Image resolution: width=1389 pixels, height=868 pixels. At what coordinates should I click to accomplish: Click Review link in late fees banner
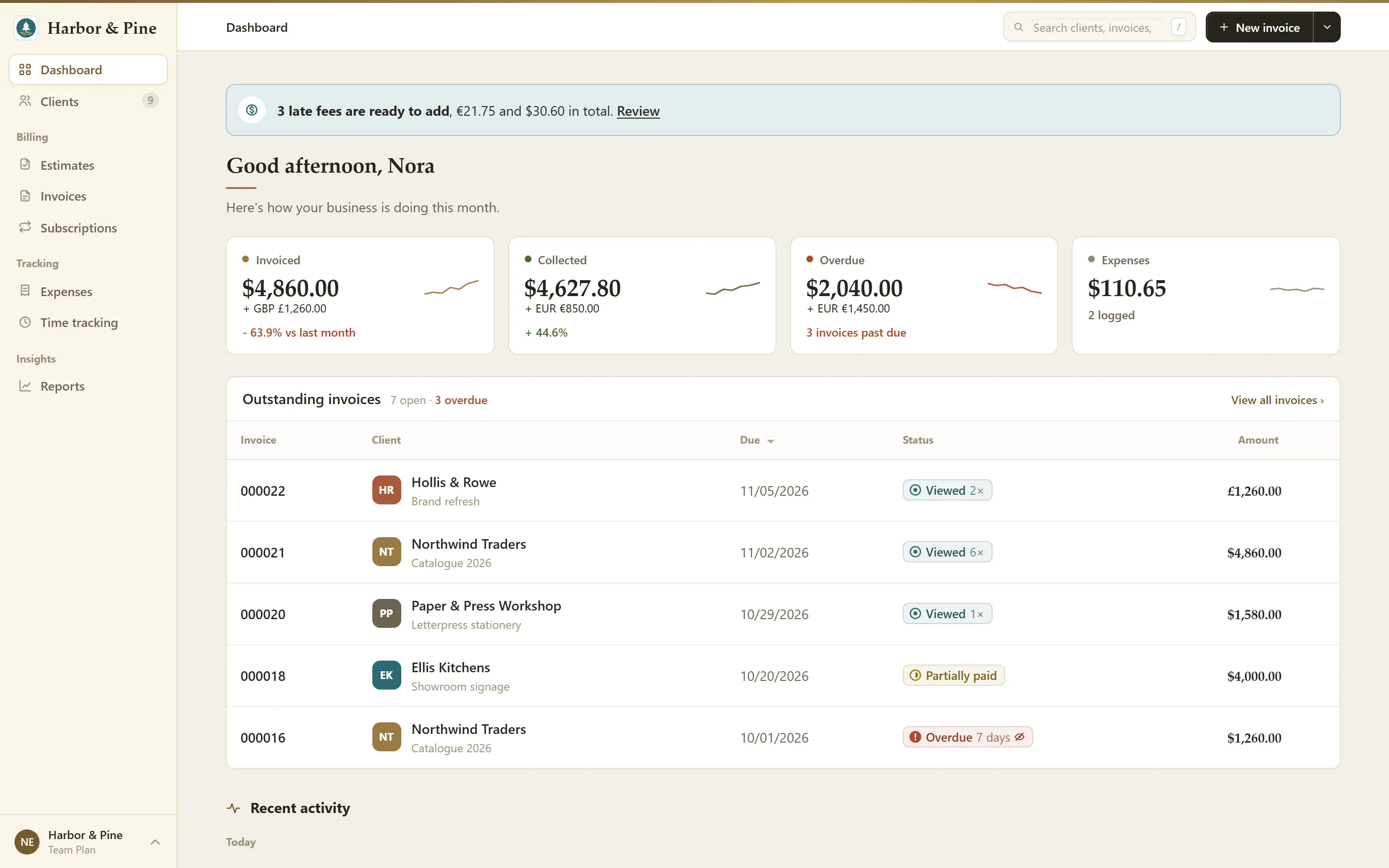pos(638,111)
